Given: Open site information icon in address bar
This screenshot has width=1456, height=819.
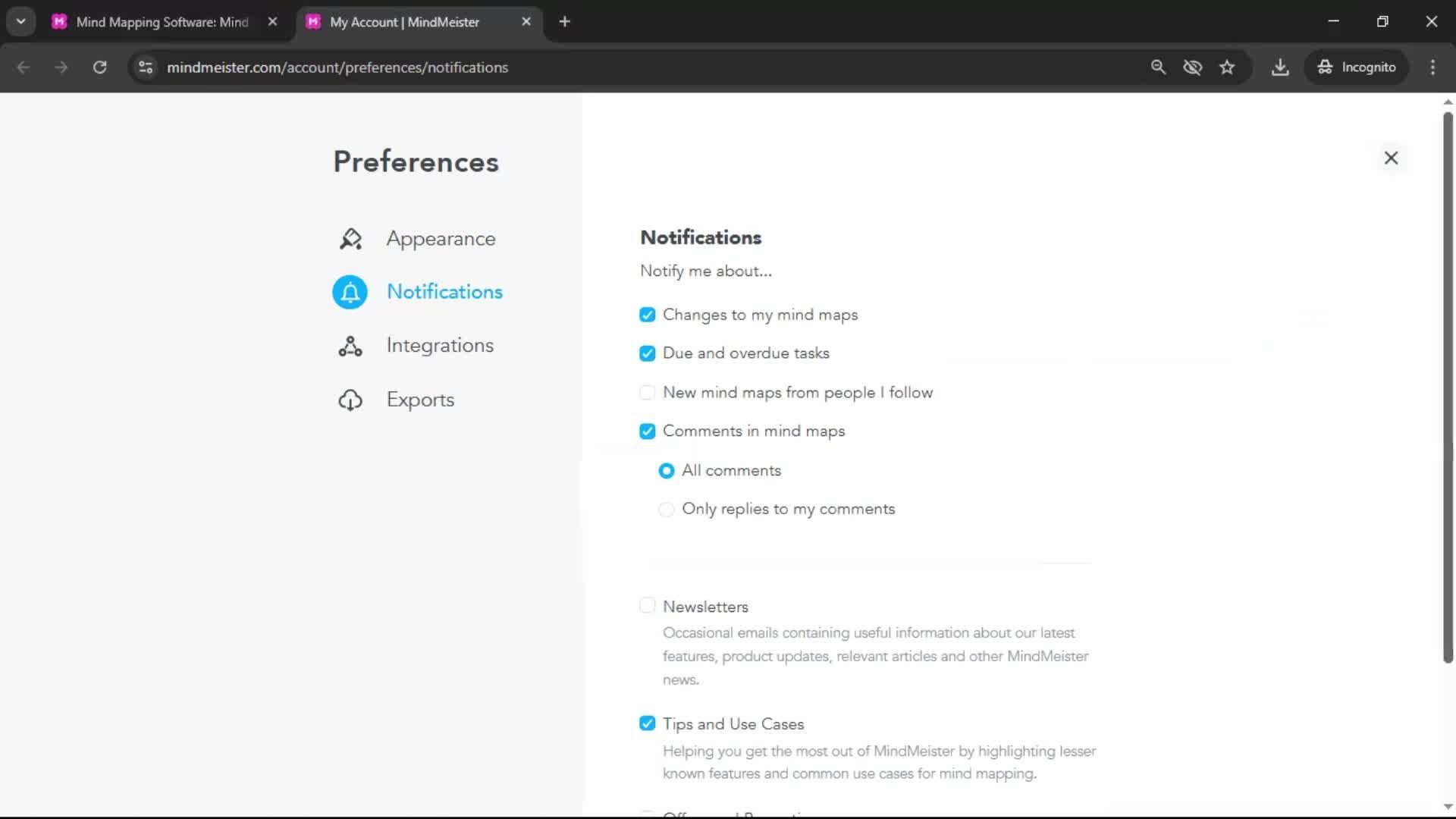Looking at the screenshot, I should tap(146, 67).
